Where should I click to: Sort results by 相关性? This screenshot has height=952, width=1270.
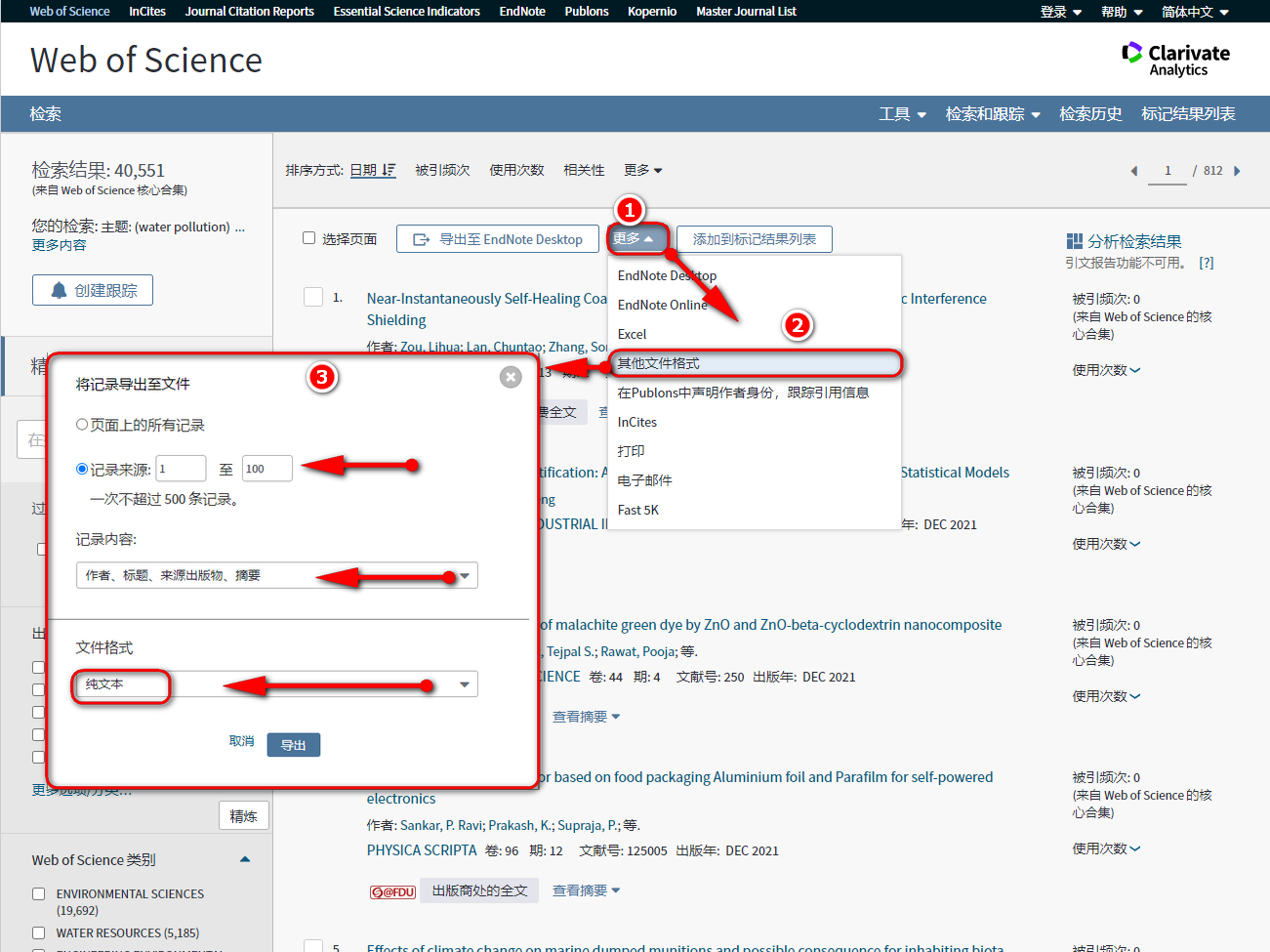coord(584,170)
